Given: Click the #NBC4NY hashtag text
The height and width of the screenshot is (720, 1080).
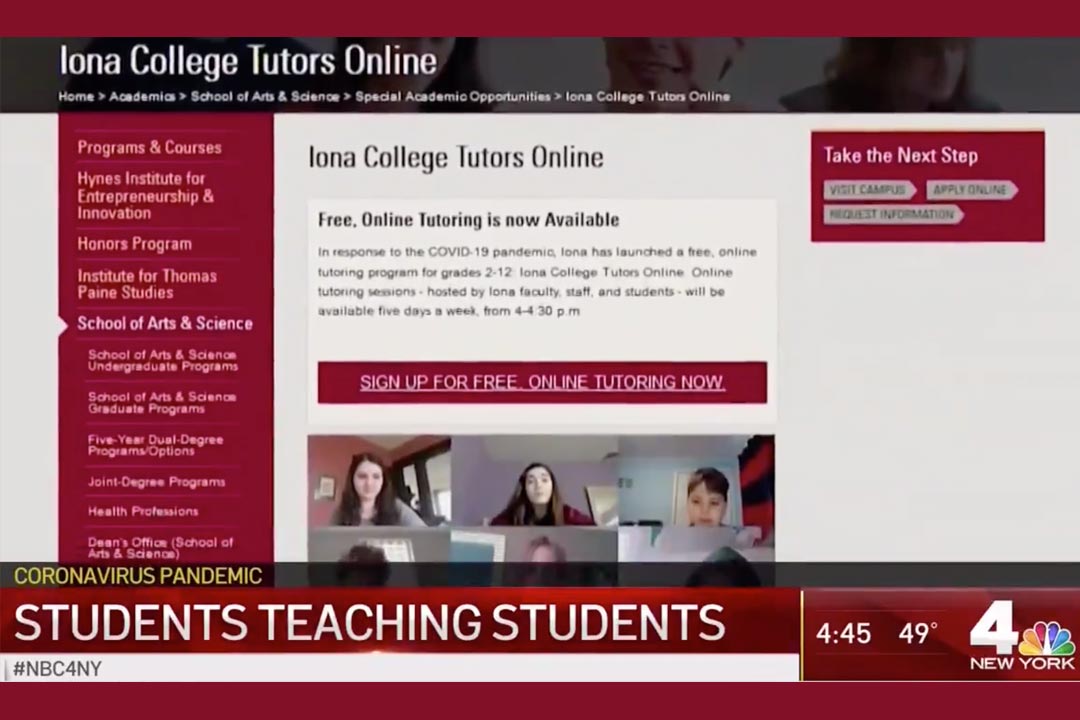Looking at the screenshot, I should (57, 668).
